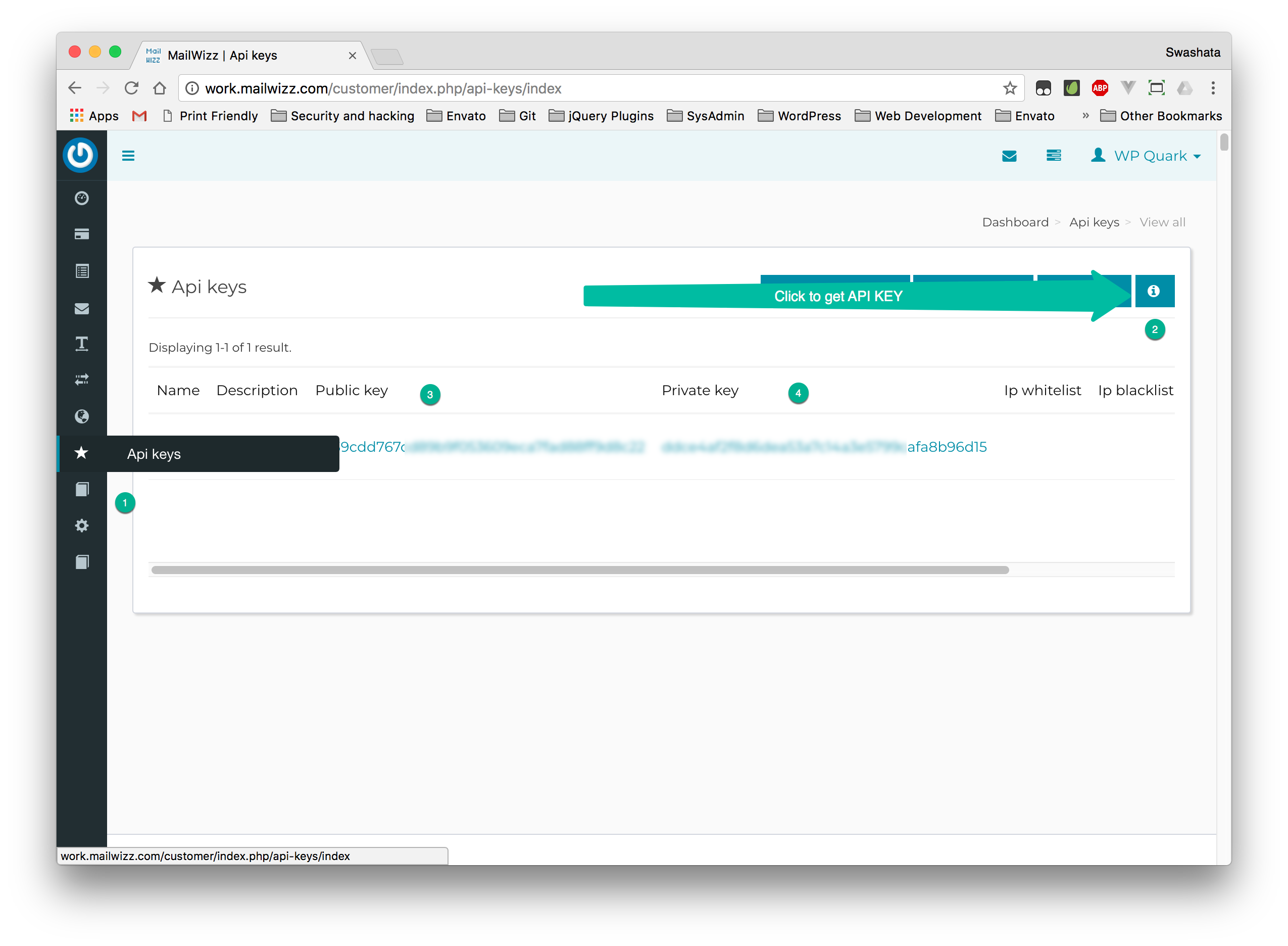The height and width of the screenshot is (946, 1288).
Task: Open the bottom book sidebar icon
Action: tap(82, 562)
